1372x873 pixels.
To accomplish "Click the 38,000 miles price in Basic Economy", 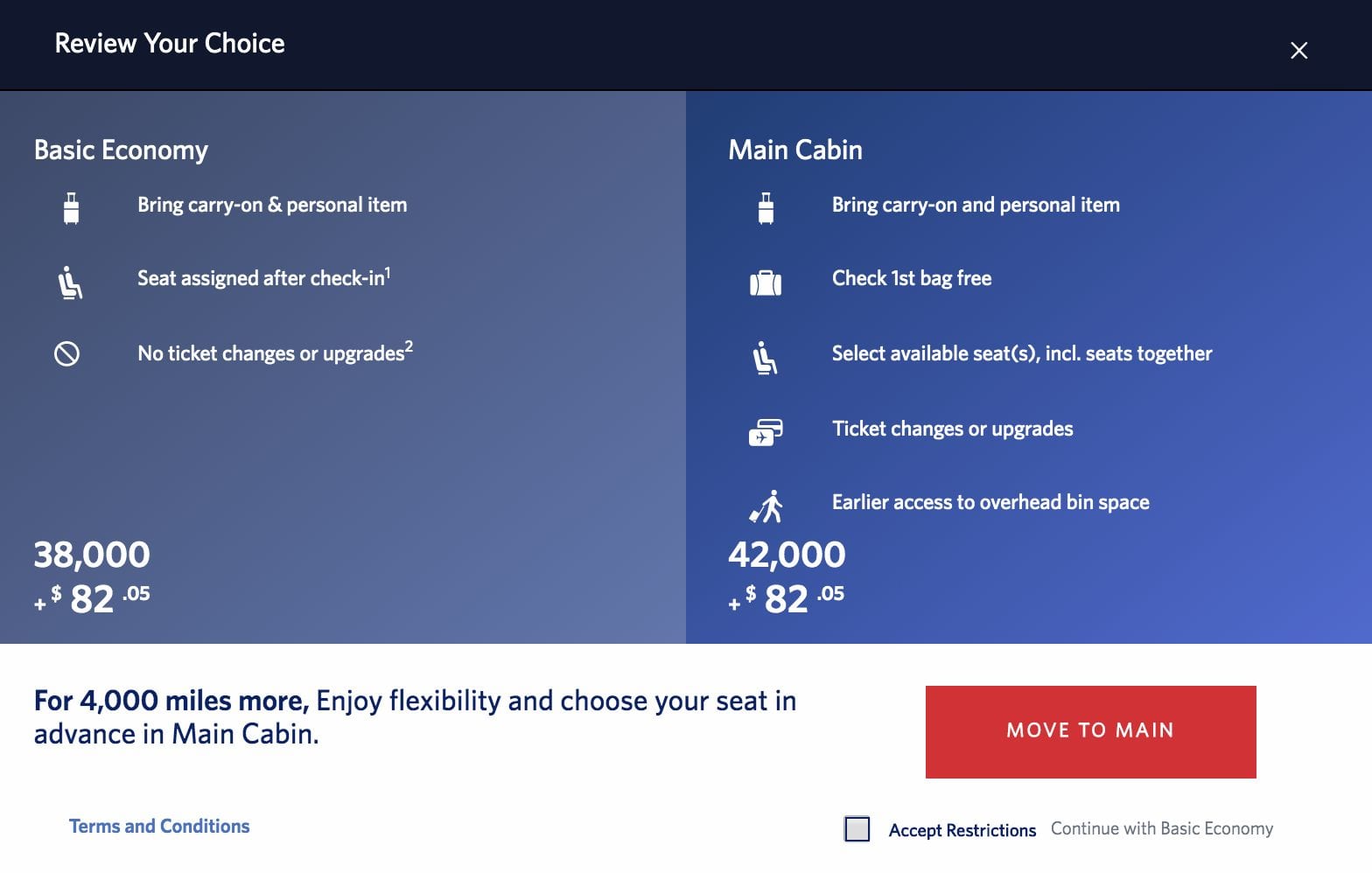I will 92,555.
